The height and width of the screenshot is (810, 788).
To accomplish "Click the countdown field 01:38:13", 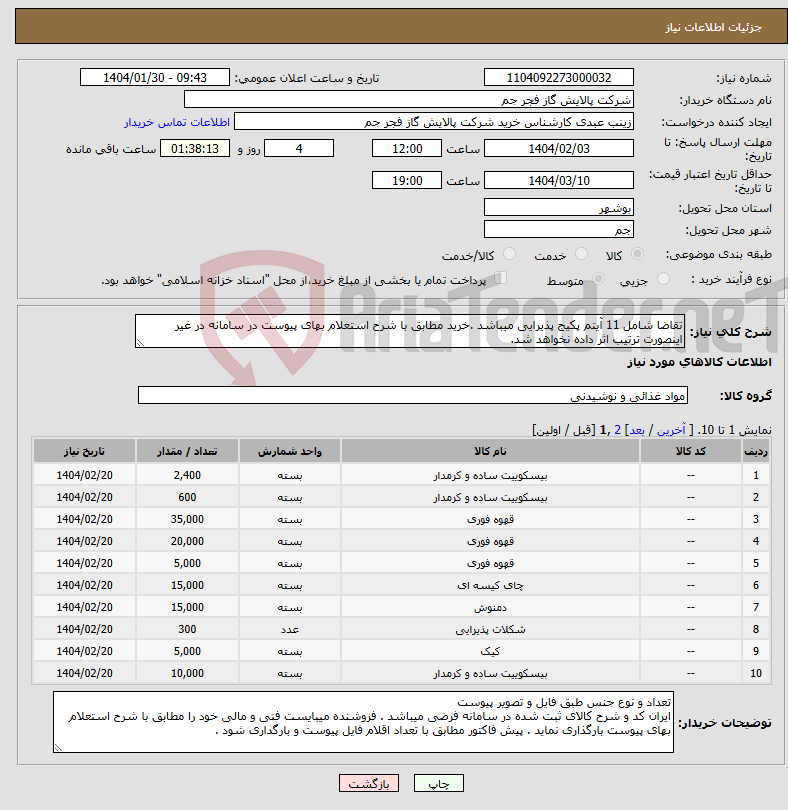I will [195, 149].
